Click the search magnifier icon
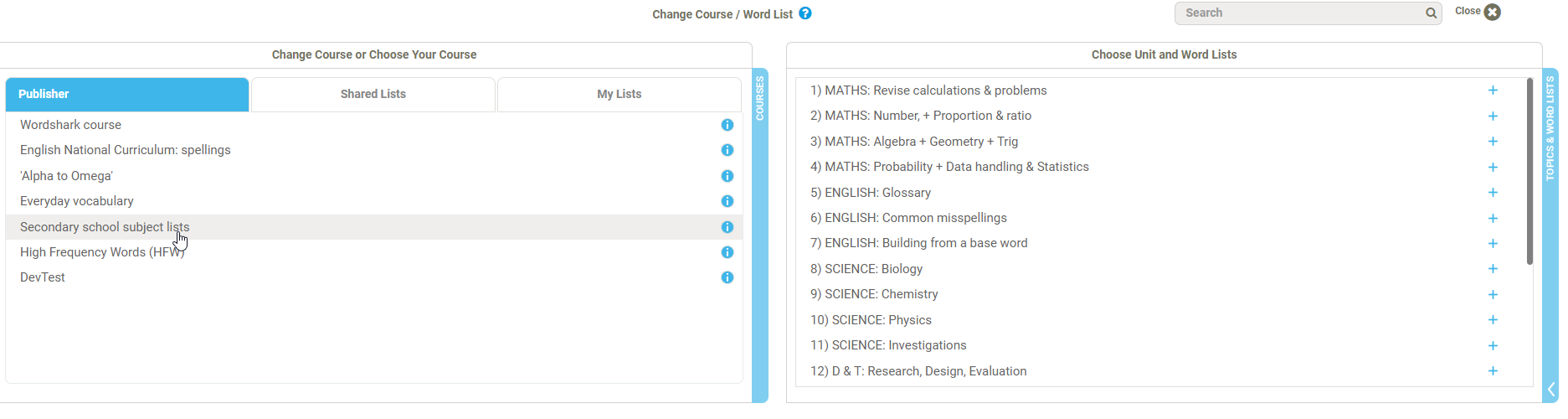The image size is (1568, 419). pyautogui.click(x=1431, y=13)
